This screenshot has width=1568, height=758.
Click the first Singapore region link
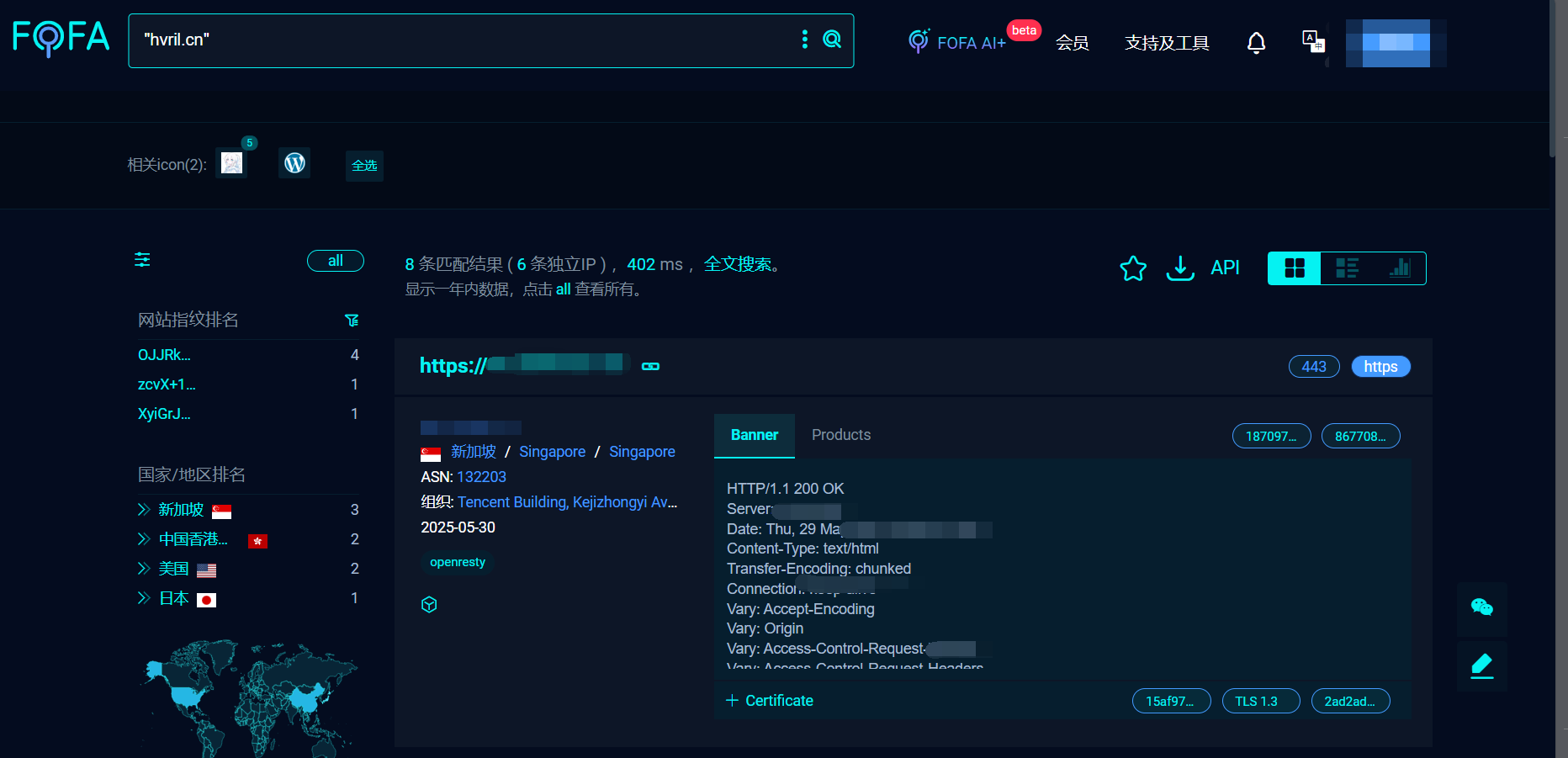click(553, 452)
